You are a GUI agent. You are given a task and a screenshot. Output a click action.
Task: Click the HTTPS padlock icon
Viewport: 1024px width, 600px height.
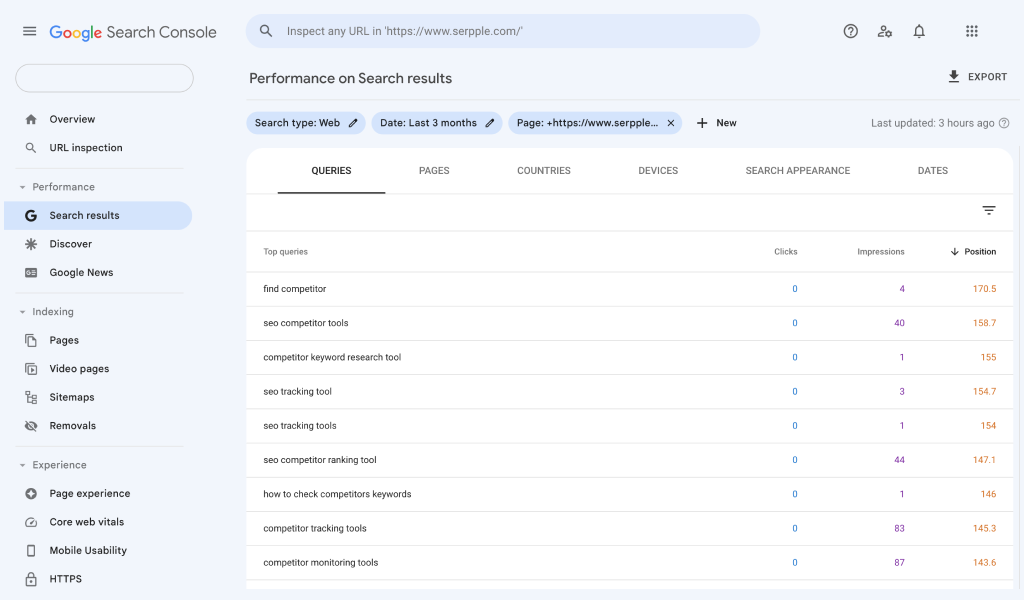tap(31, 579)
